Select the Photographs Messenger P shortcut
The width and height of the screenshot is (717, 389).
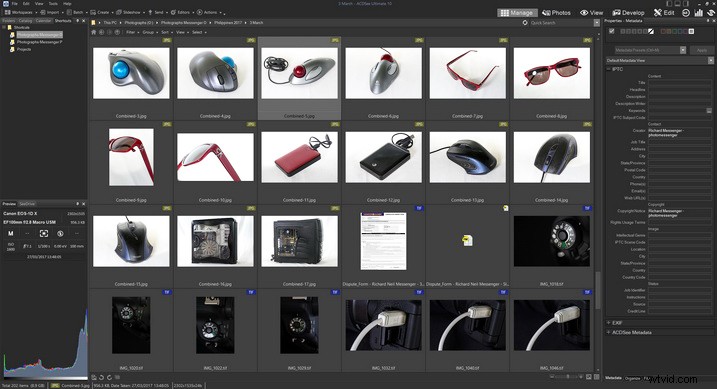point(39,42)
